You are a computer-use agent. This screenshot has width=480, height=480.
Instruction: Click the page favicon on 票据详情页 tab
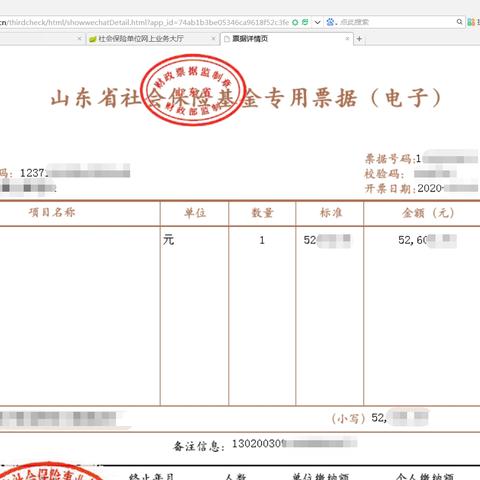point(227,39)
